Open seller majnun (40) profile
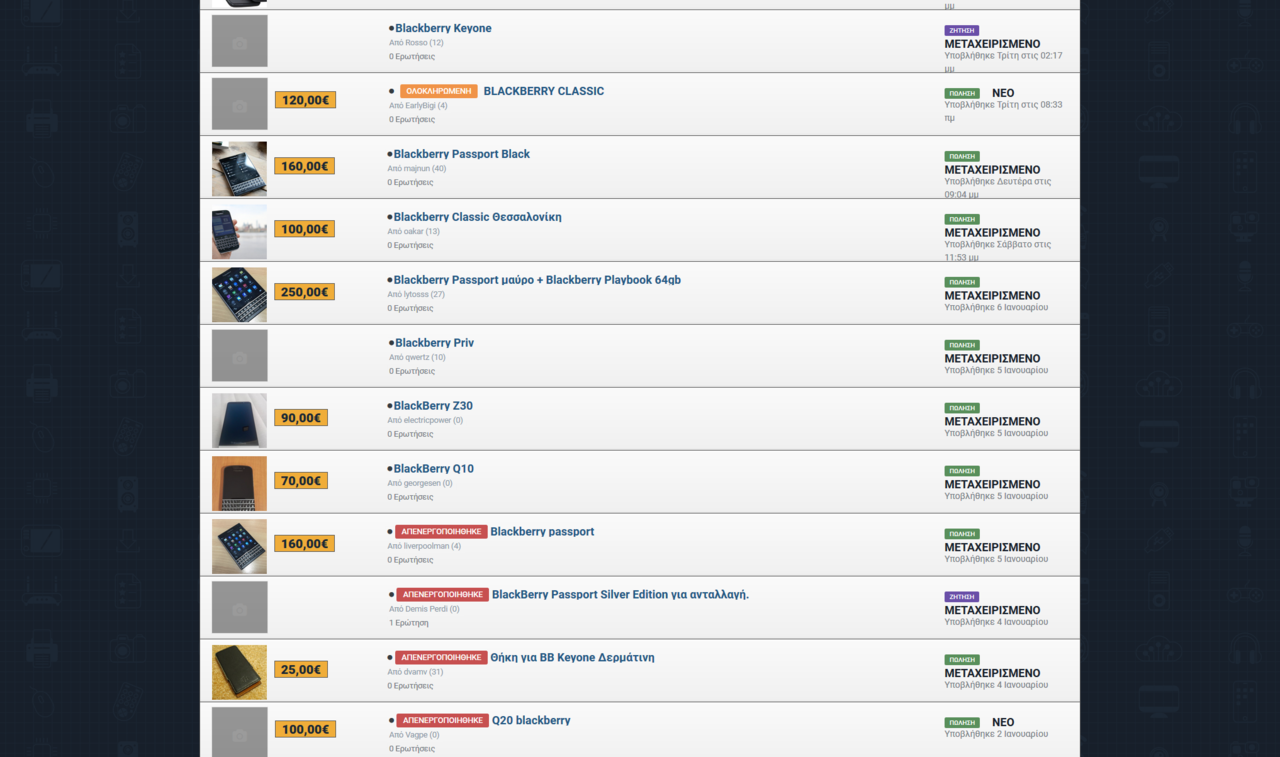 (x=417, y=169)
